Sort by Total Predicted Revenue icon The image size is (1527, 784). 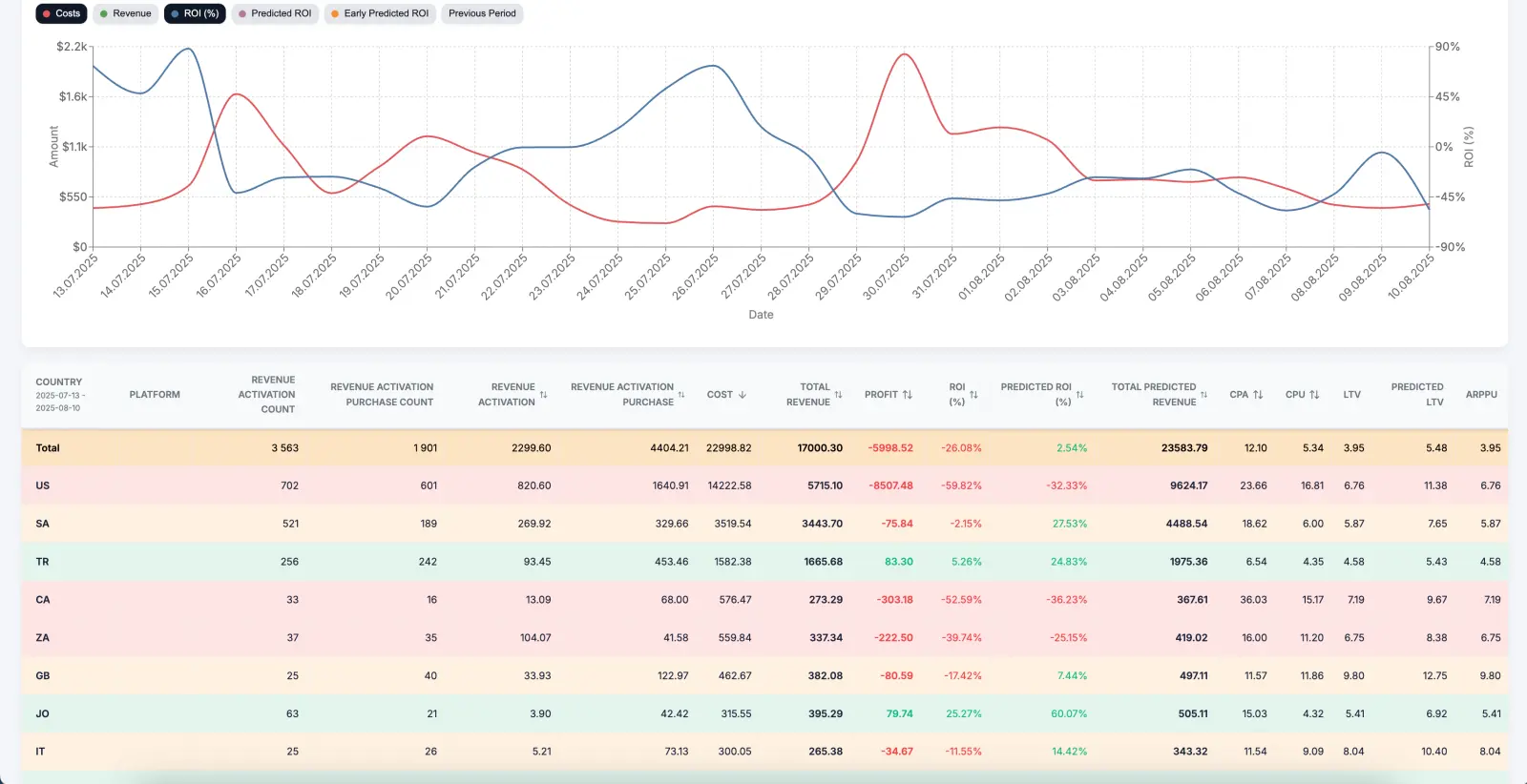1204,395
